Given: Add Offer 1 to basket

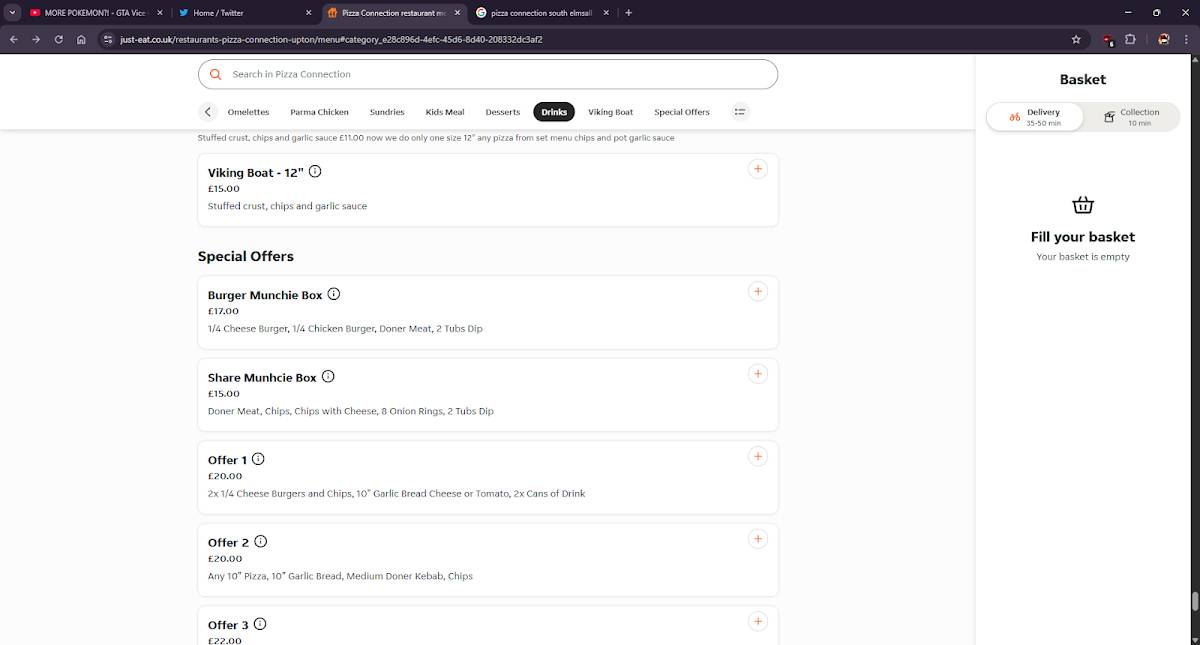Looking at the screenshot, I should pyautogui.click(x=758, y=457).
